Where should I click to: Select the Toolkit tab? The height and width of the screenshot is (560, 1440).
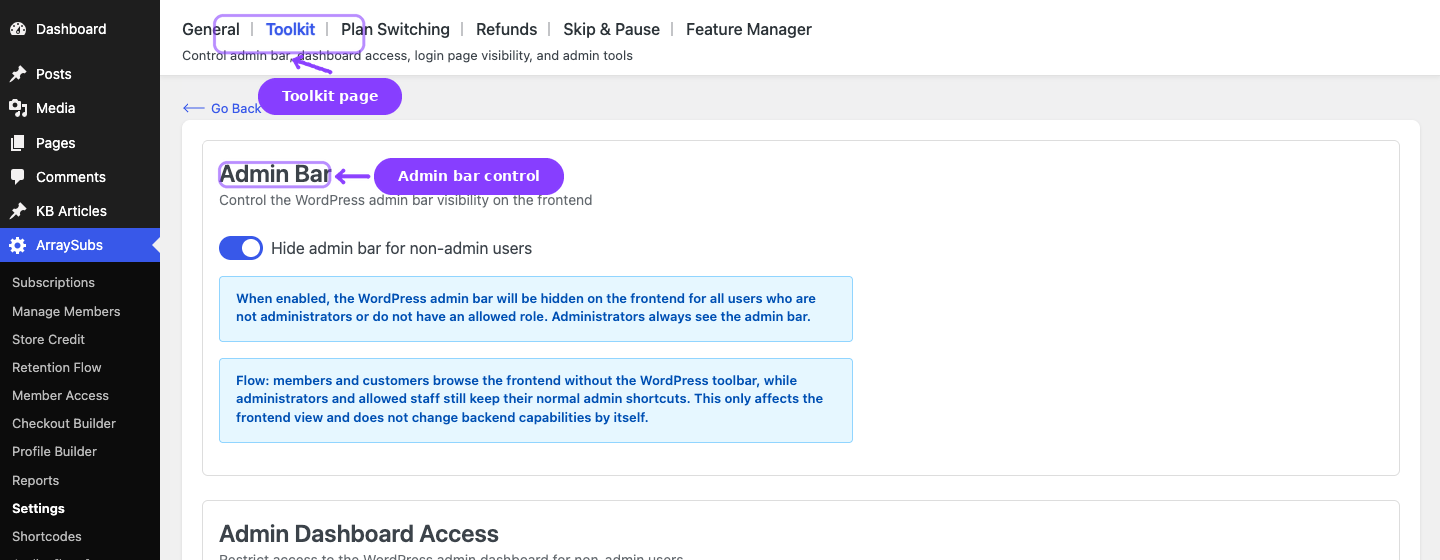[290, 29]
